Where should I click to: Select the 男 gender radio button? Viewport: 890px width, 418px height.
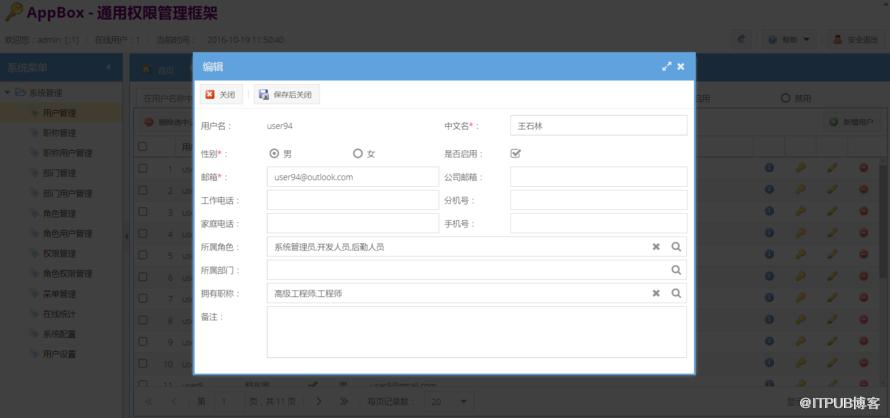click(x=274, y=153)
